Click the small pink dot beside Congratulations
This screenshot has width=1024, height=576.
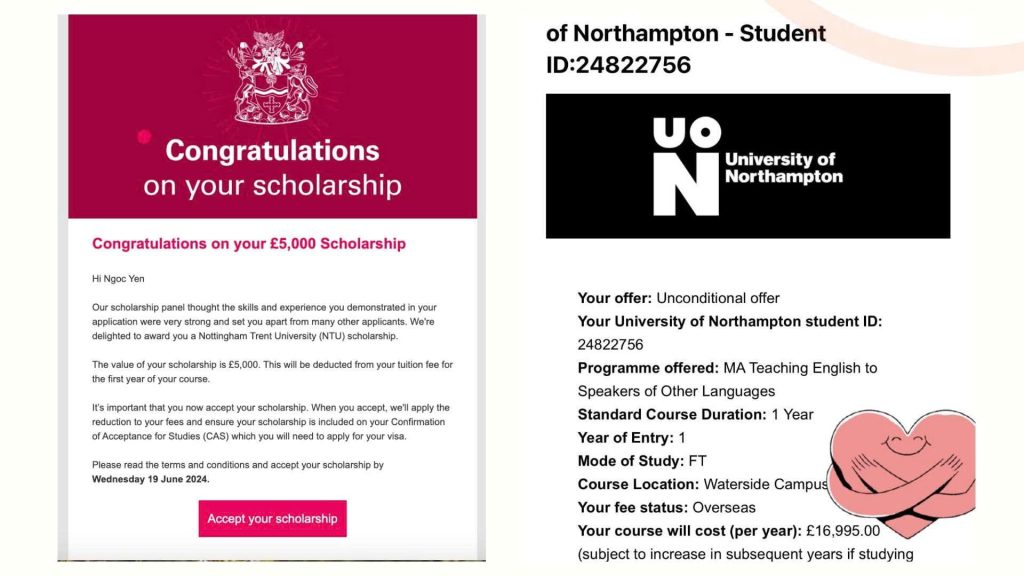[144, 137]
